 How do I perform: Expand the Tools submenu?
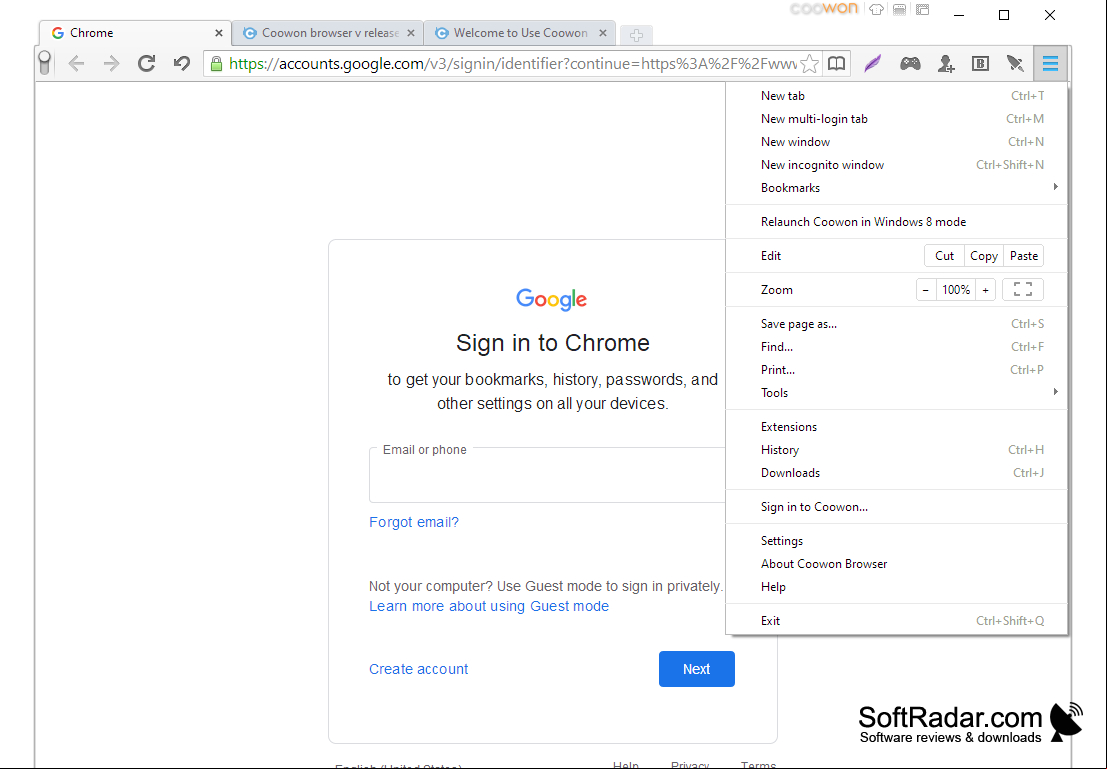[x=897, y=393]
